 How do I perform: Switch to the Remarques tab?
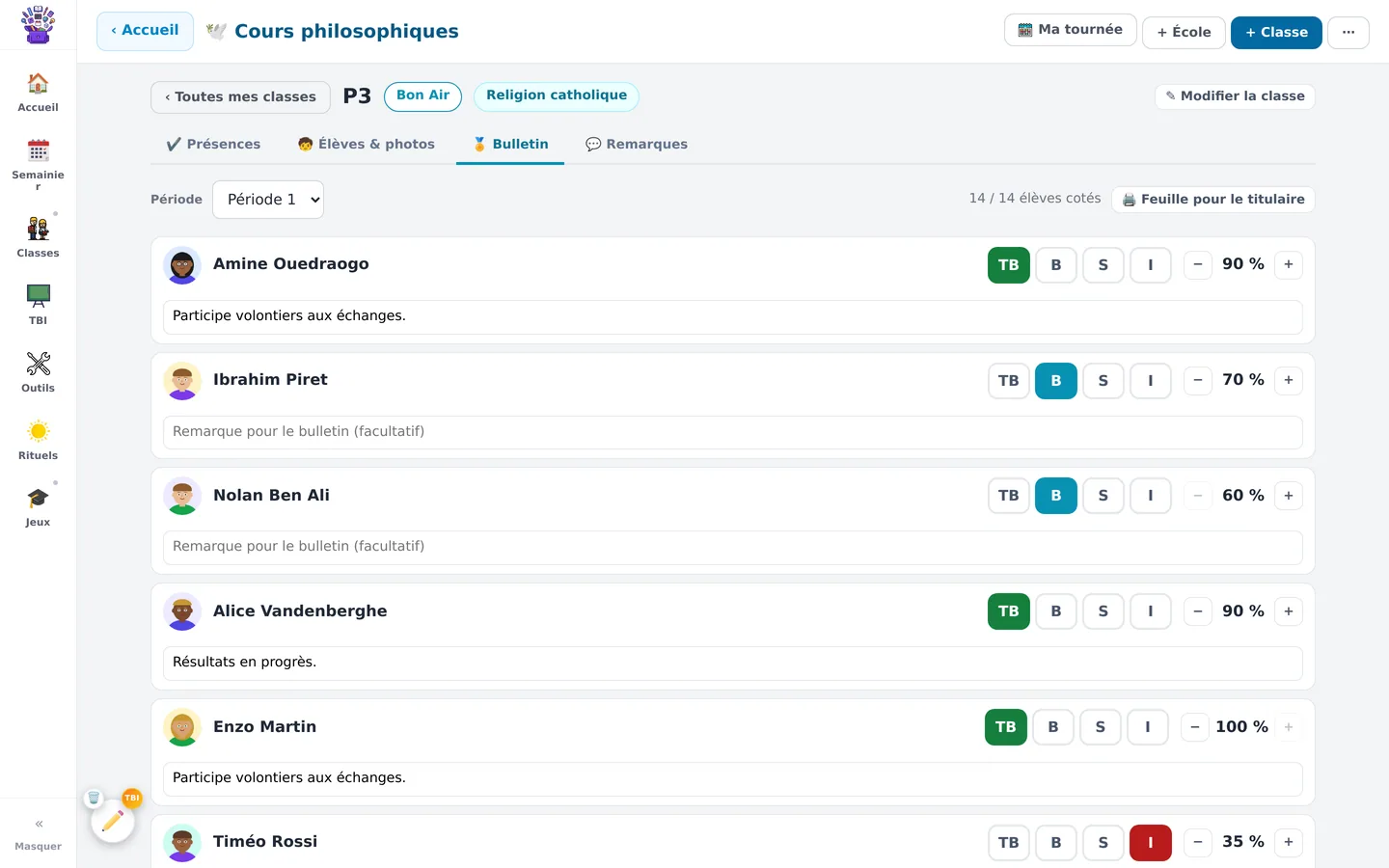[x=637, y=145]
